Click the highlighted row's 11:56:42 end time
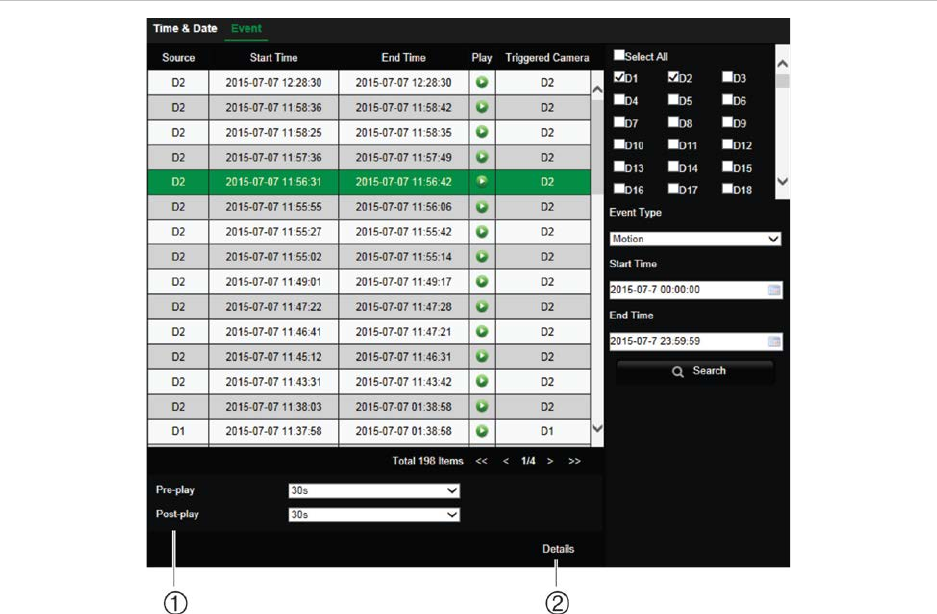Screen dimensions: 937x614 (x=403, y=182)
